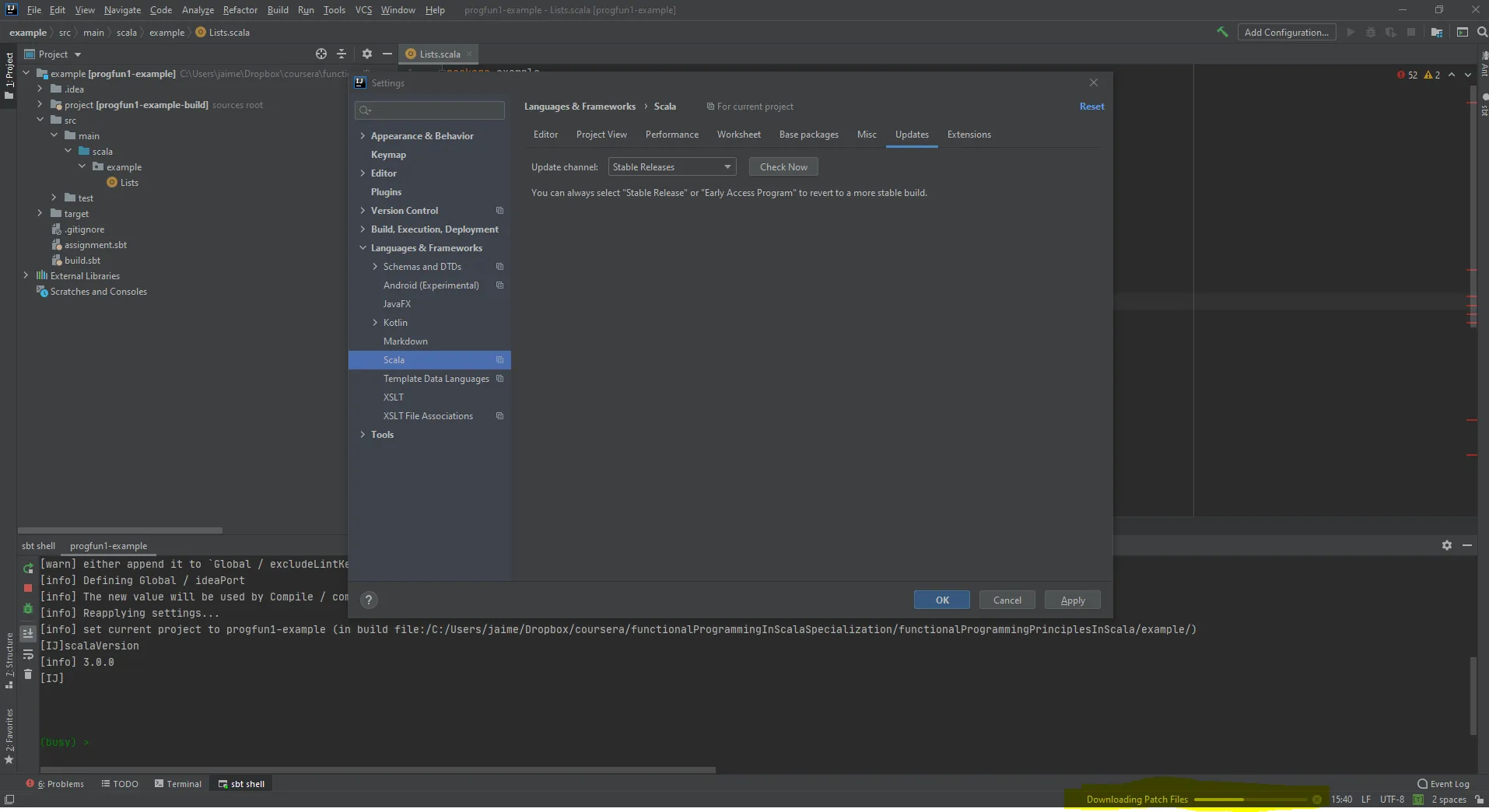This screenshot has height=812, width=1489.
Task: Stop the sbt shell using the red square
Action: [x=28, y=588]
